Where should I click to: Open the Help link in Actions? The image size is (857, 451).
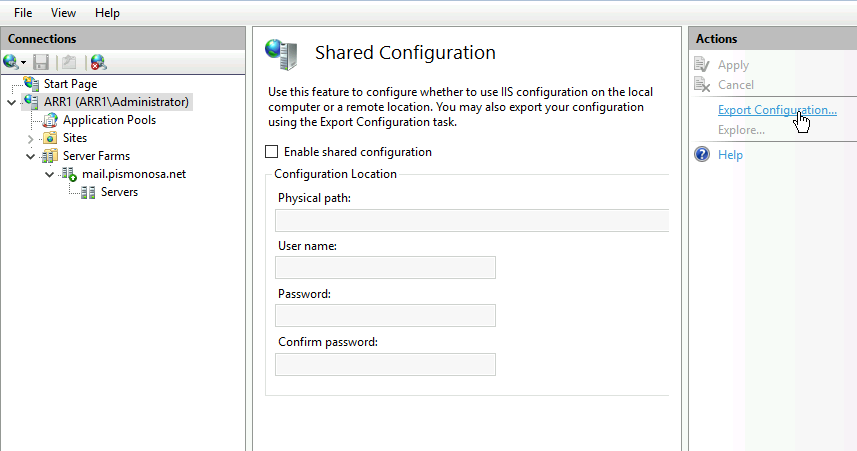pyautogui.click(x=730, y=155)
